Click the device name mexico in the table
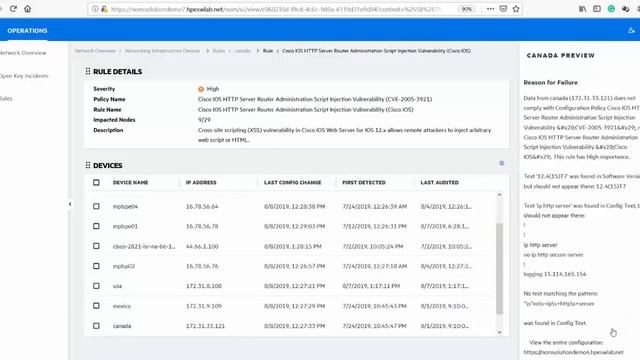640x360 pixels. (122, 306)
